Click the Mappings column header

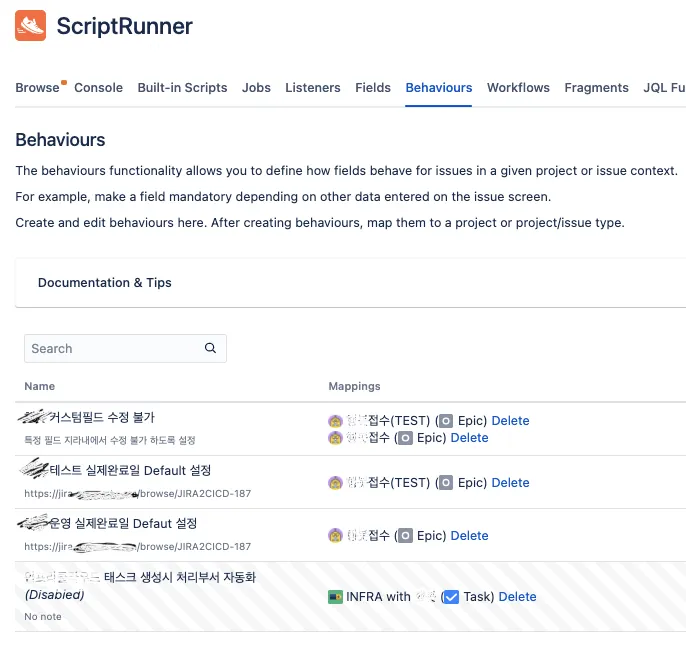click(354, 386)
